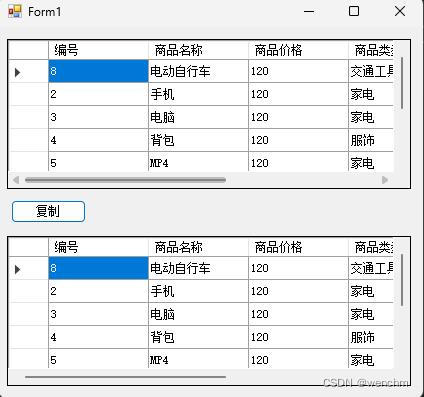Viewport: 424px width, 397px height.
Task: Click 商品名称 column header in top grid
Action: pyautogui.click(x=198, y=51)
